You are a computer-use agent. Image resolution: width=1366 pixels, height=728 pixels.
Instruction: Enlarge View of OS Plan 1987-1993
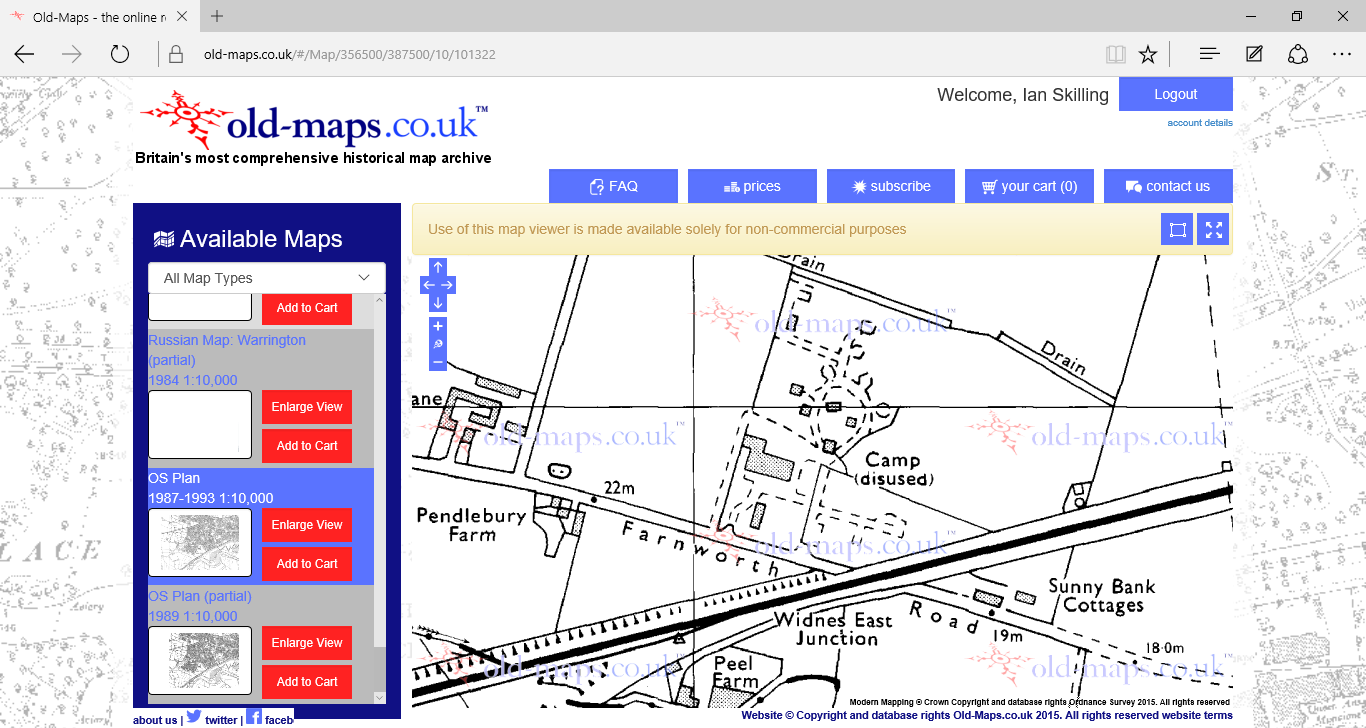pyautogui.click(x=307, y=525)
